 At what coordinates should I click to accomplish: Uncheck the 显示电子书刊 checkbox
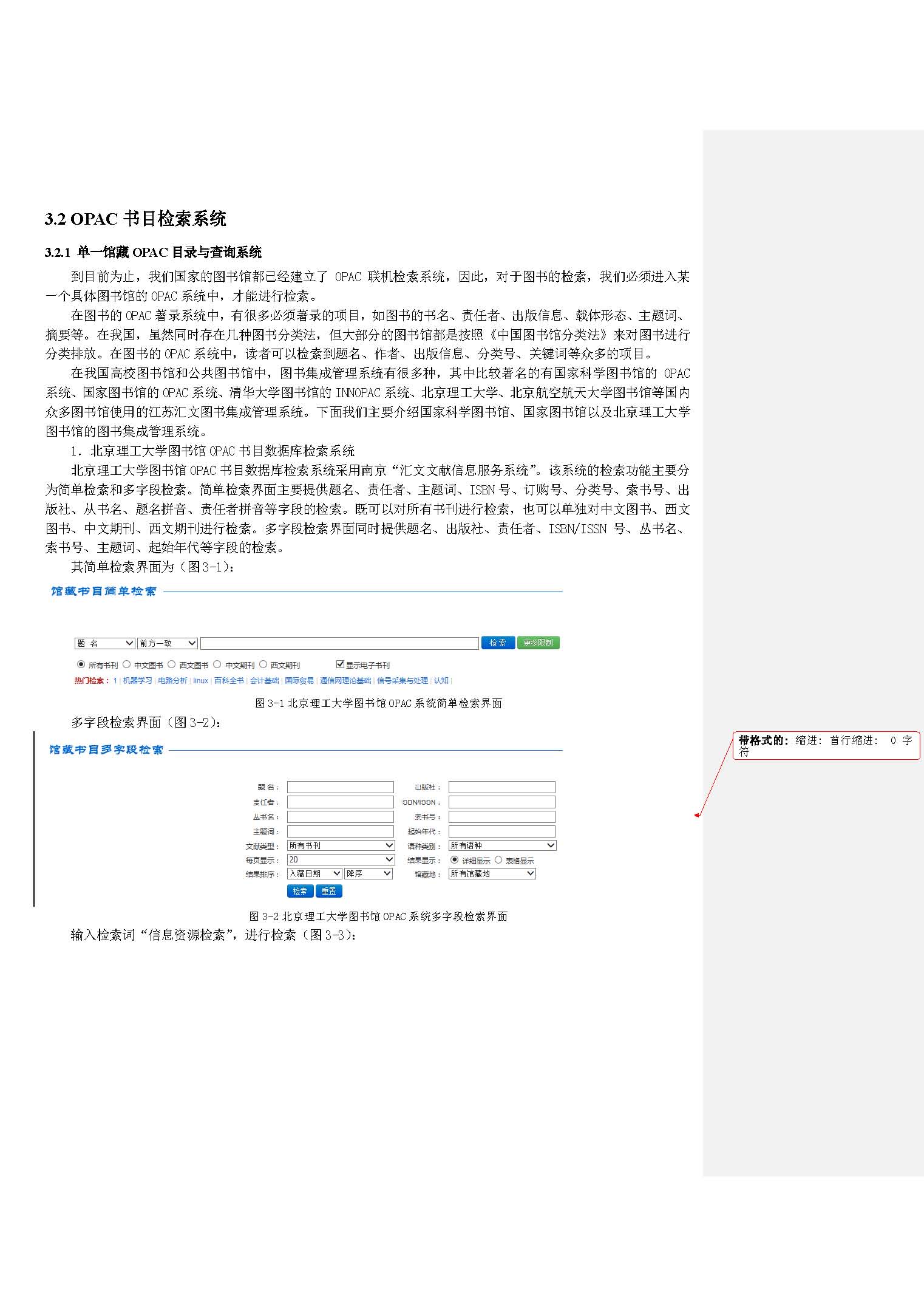[x=340, y=664]
